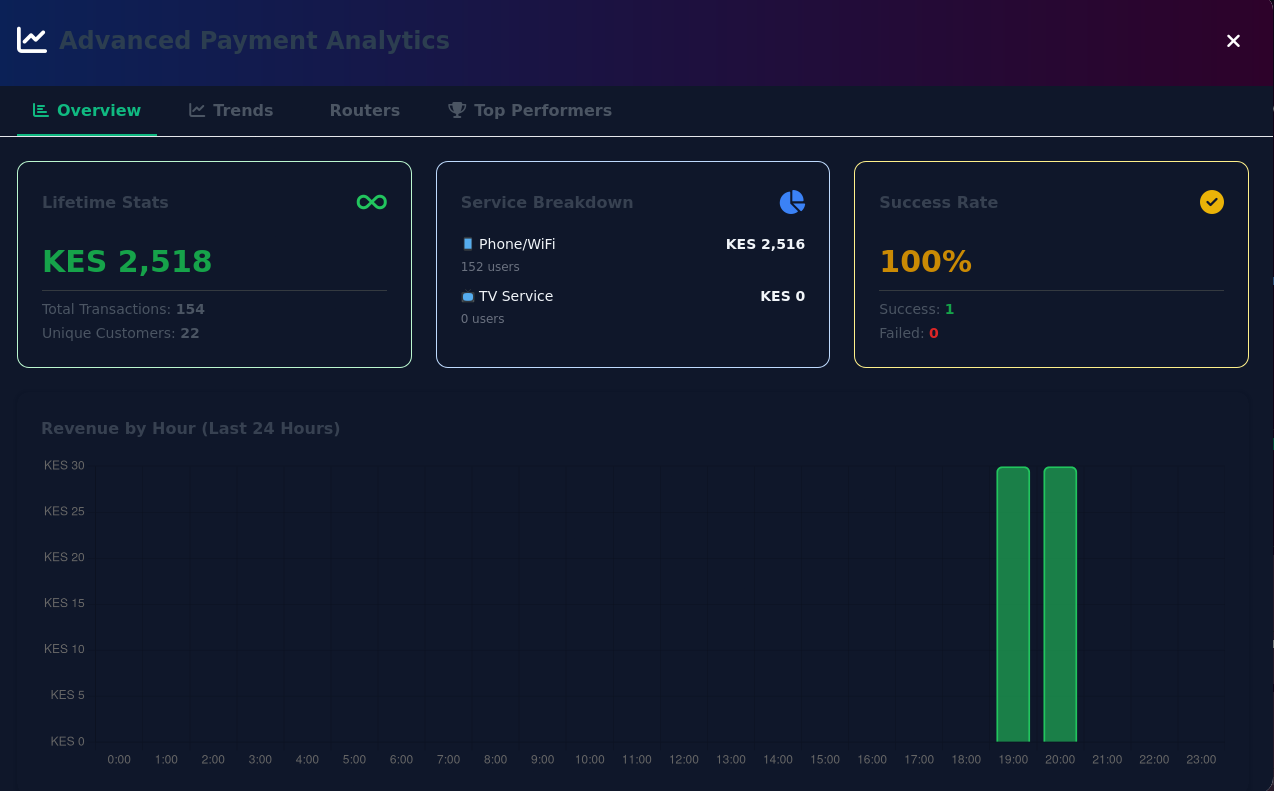Select the Overview tab
Viewport: 1274px width, 791px height.
click(x=87, y=110)
